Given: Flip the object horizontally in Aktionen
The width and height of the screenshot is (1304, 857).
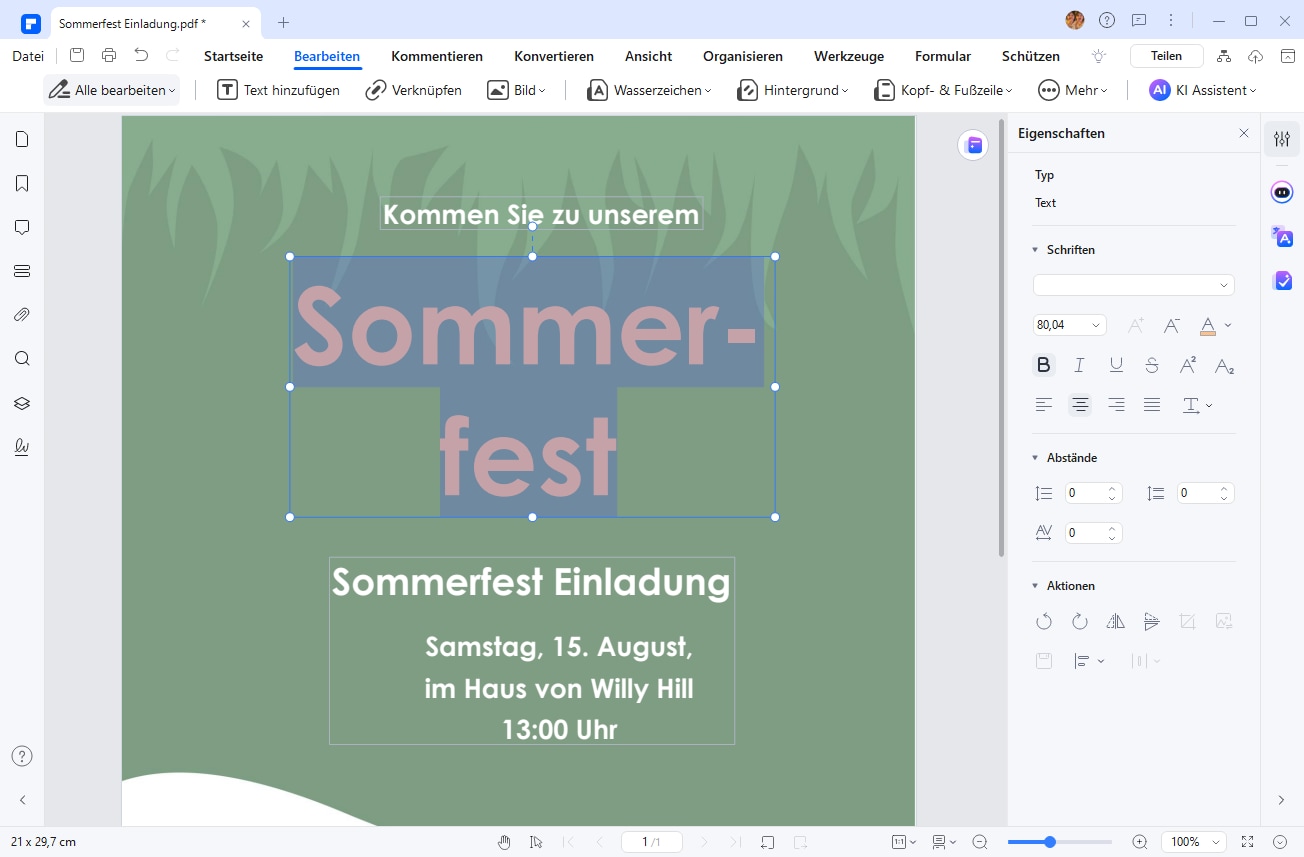Looking at the screenshot, I should click(1116, 621).
